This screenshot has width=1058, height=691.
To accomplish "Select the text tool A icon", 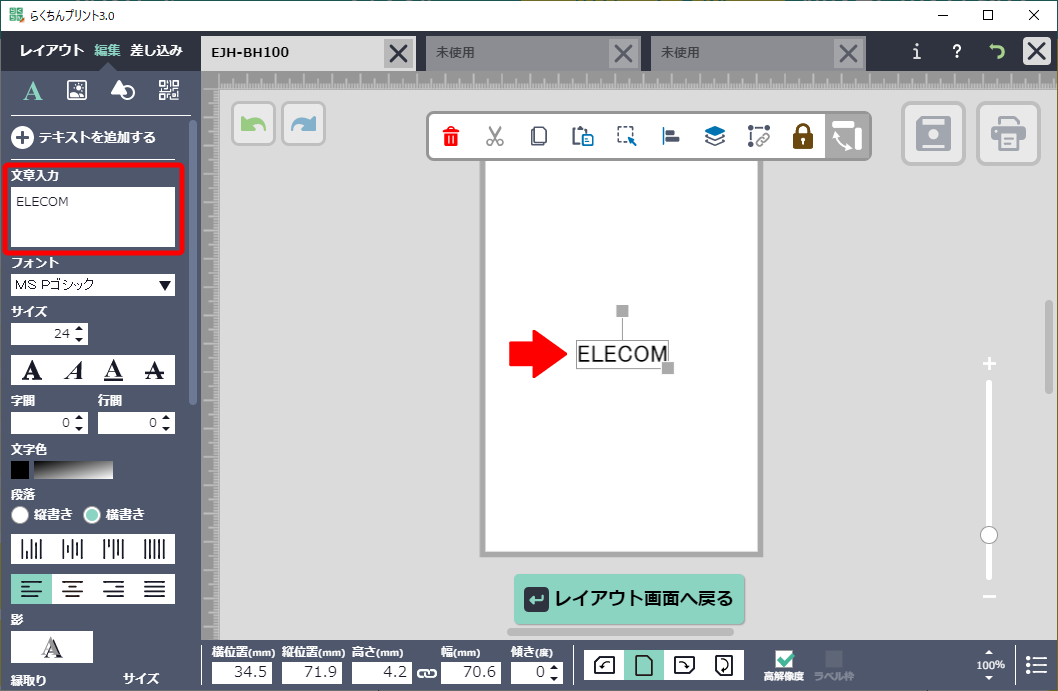I will tap(32, 90).
